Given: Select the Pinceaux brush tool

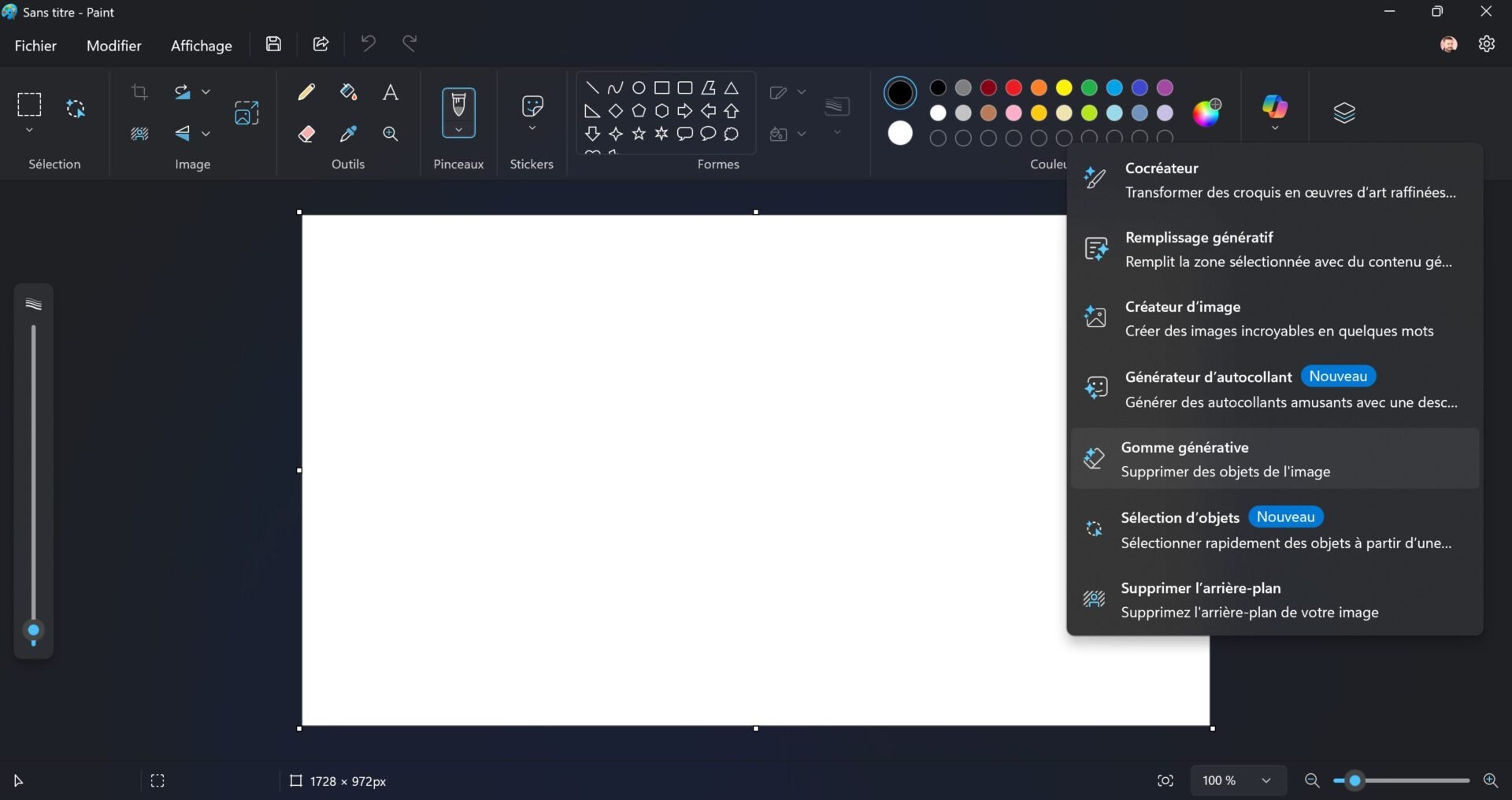Looking at the screenshot, I should coord(458,104).
